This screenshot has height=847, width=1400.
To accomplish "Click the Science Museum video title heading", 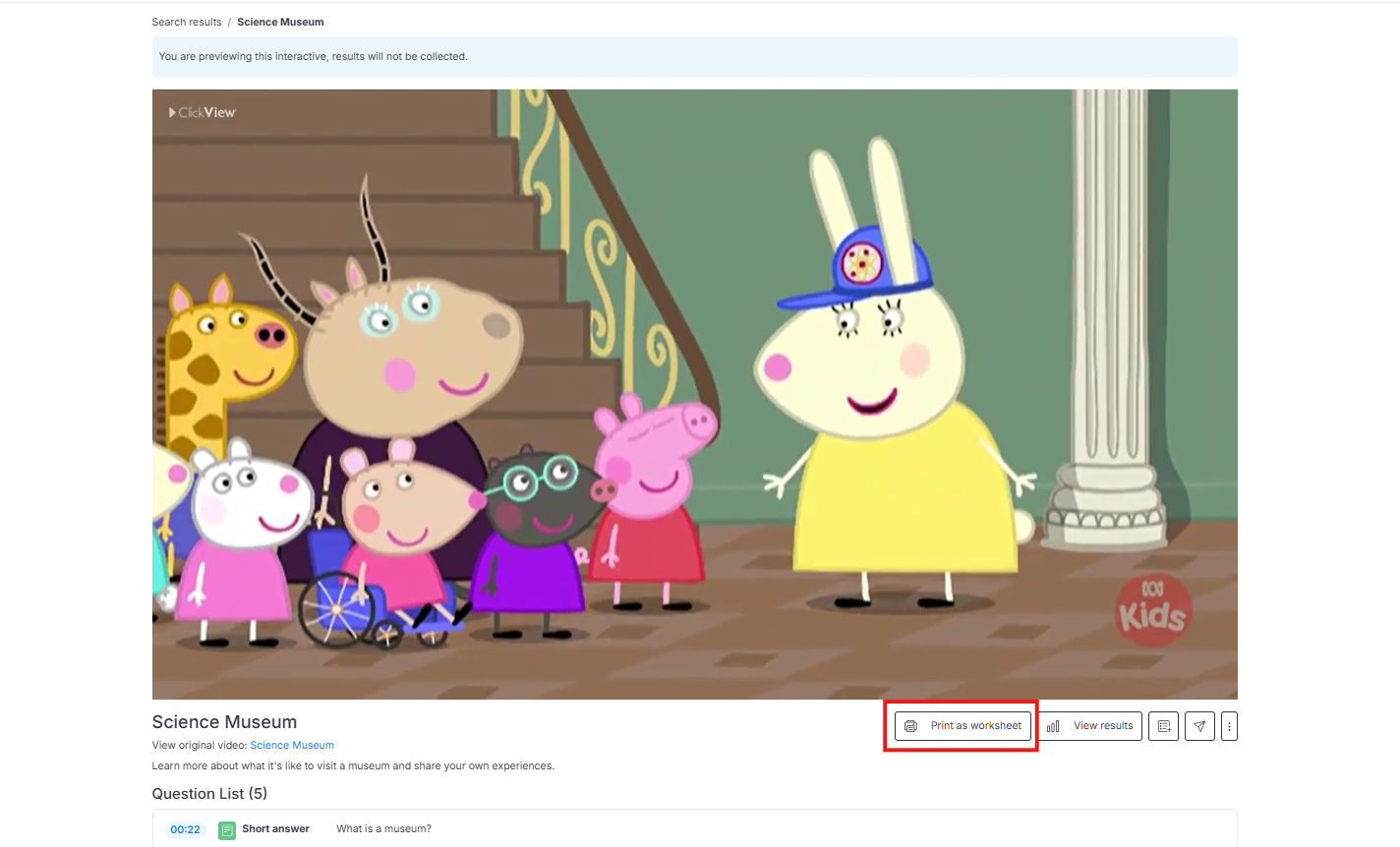I will coord(224,722).
